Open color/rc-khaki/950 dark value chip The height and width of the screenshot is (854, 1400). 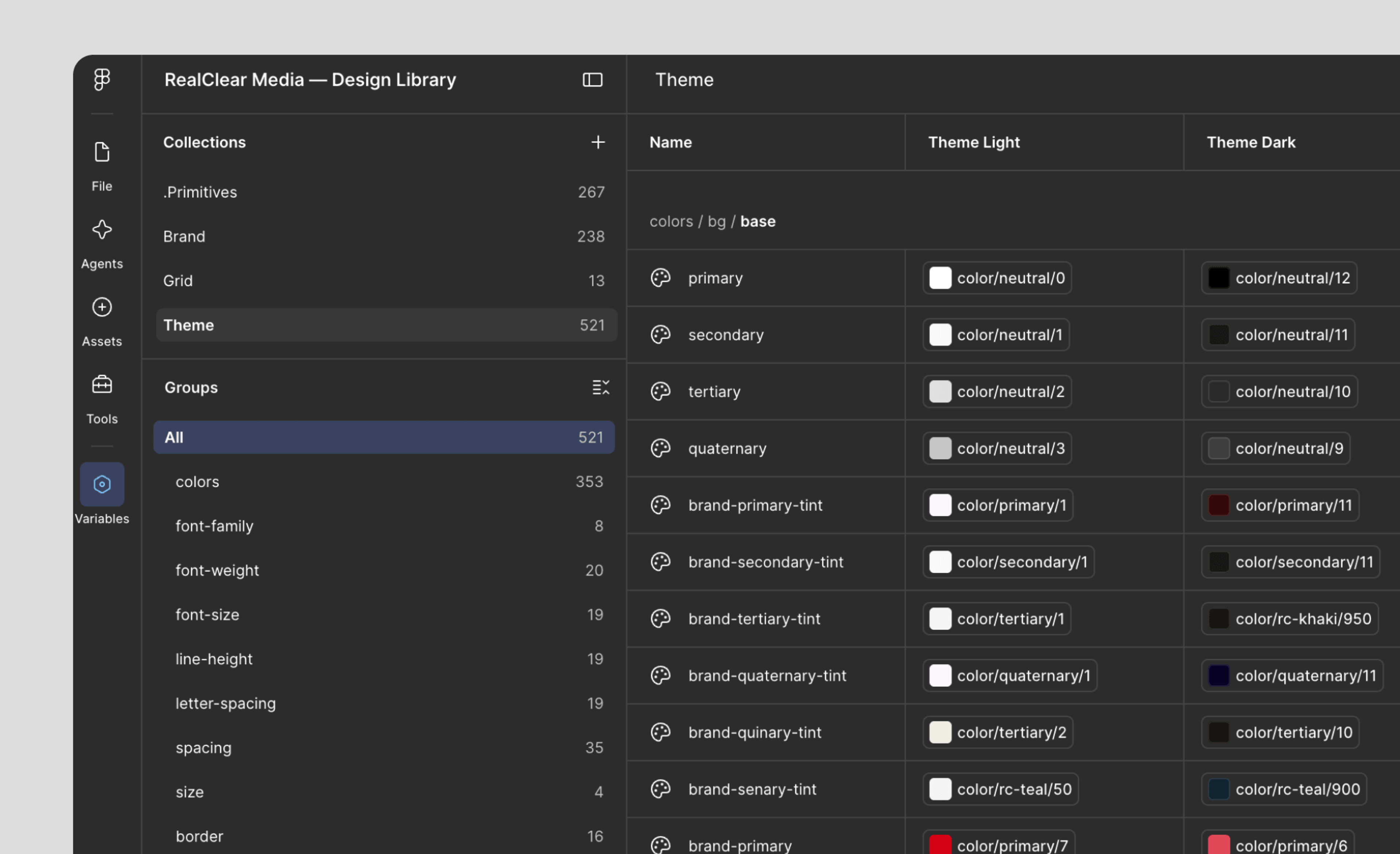click(1290, 619)
